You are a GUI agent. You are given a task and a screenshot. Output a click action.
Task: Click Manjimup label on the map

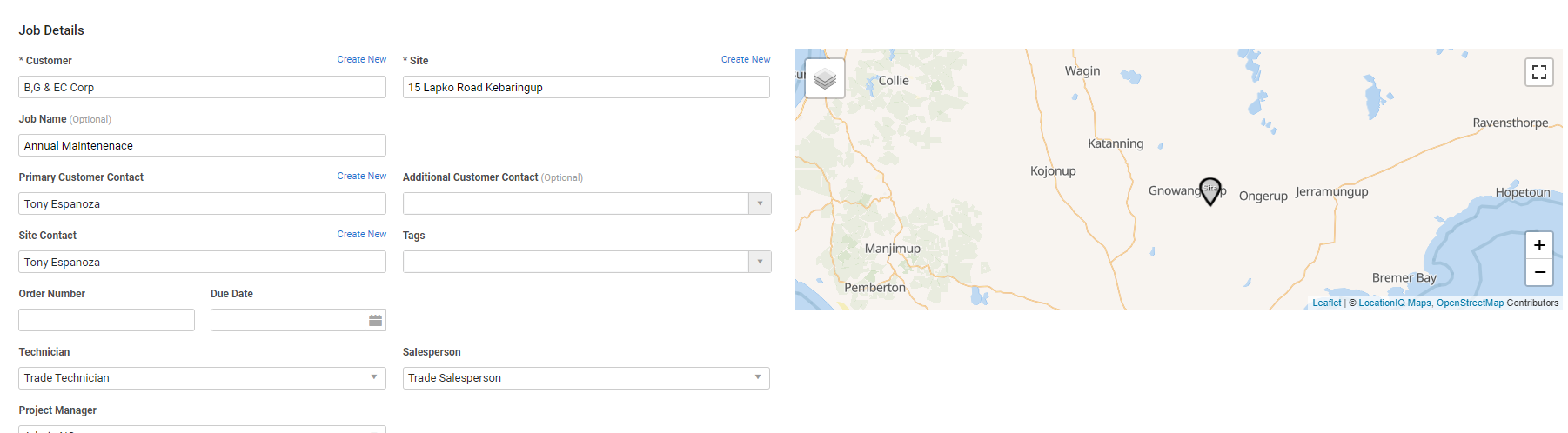point(892,249)
